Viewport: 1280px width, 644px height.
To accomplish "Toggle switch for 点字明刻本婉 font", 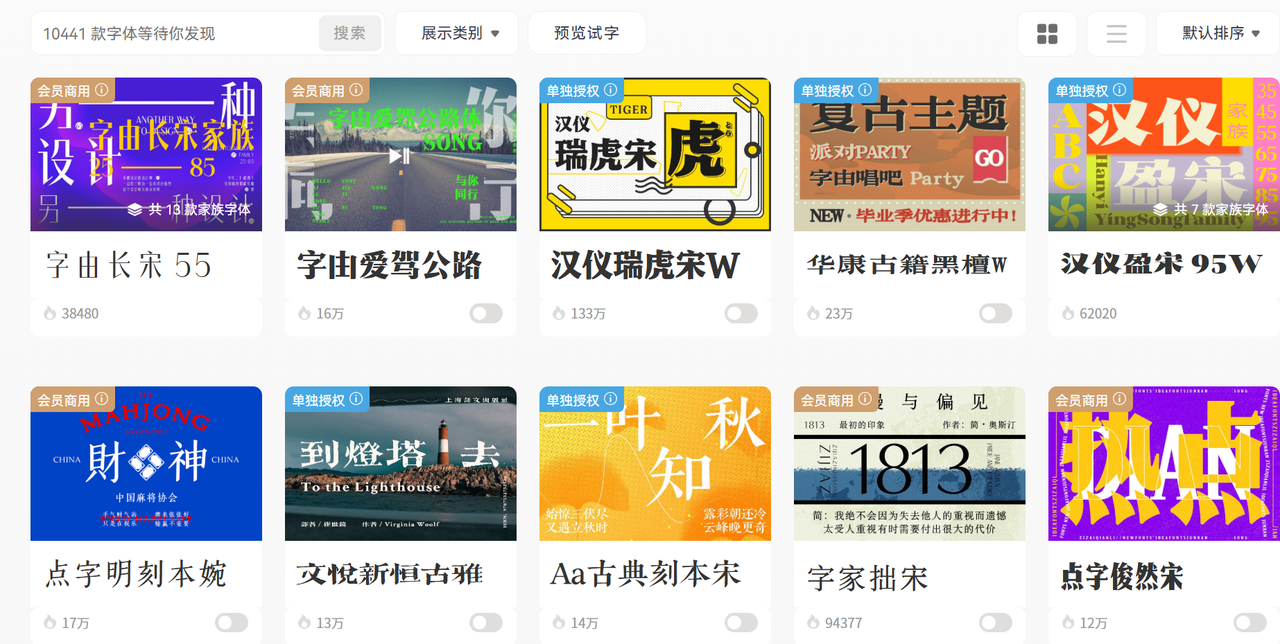I will (x=231, y=623).
